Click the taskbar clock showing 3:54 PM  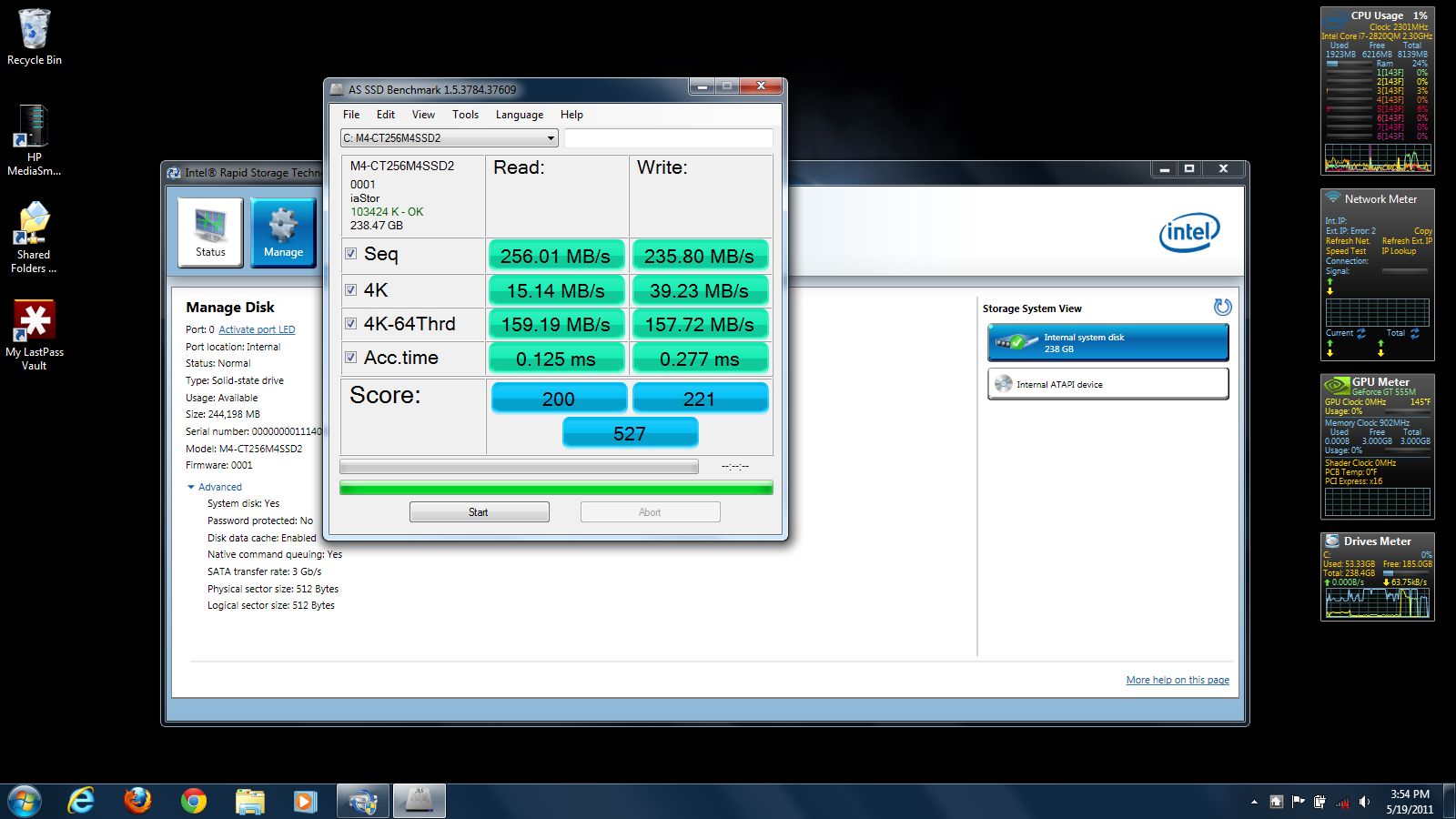pyautogui.click(x=1410, y=802)
